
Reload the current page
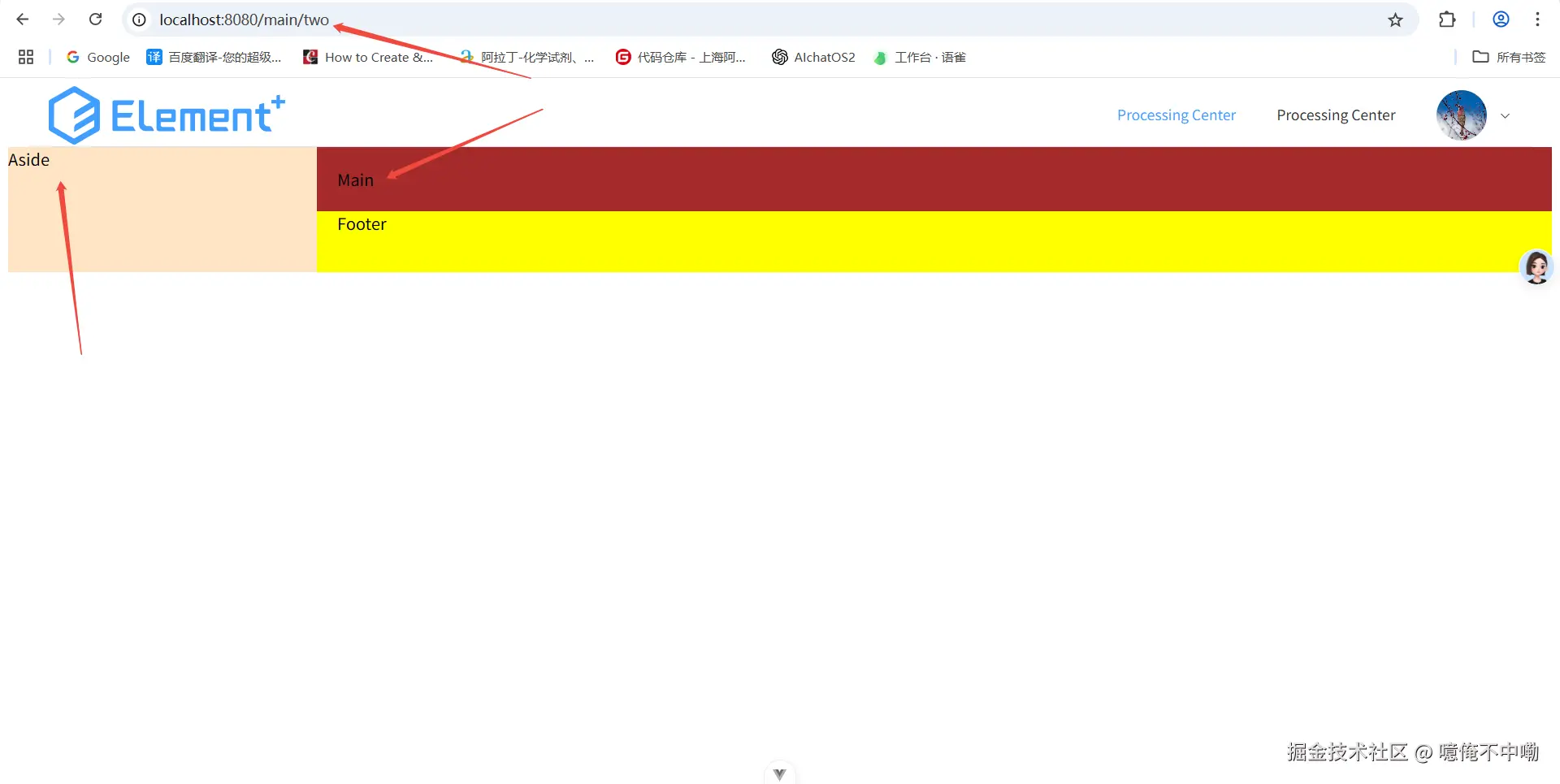(95, 19)
